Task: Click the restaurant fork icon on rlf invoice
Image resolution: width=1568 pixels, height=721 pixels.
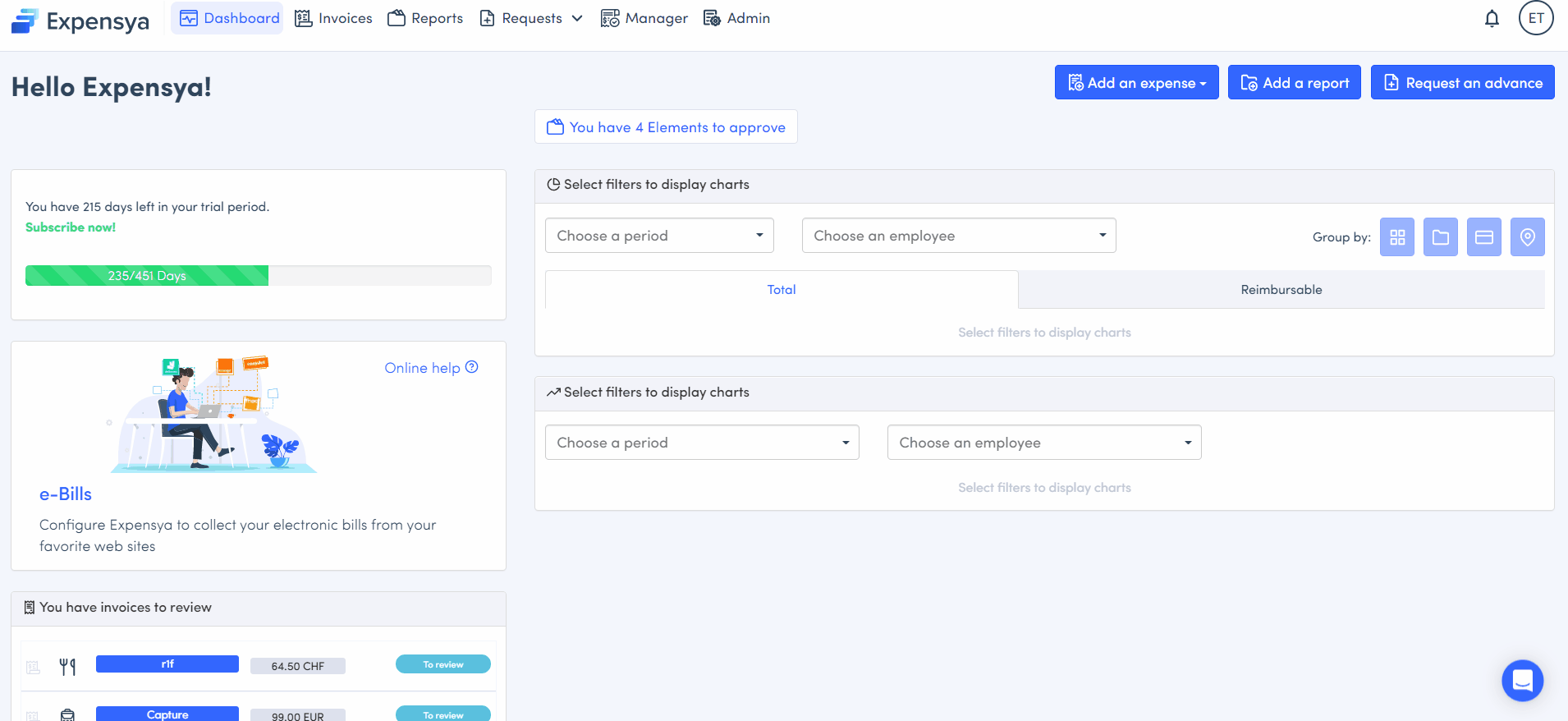Action: tap(67, 667)
